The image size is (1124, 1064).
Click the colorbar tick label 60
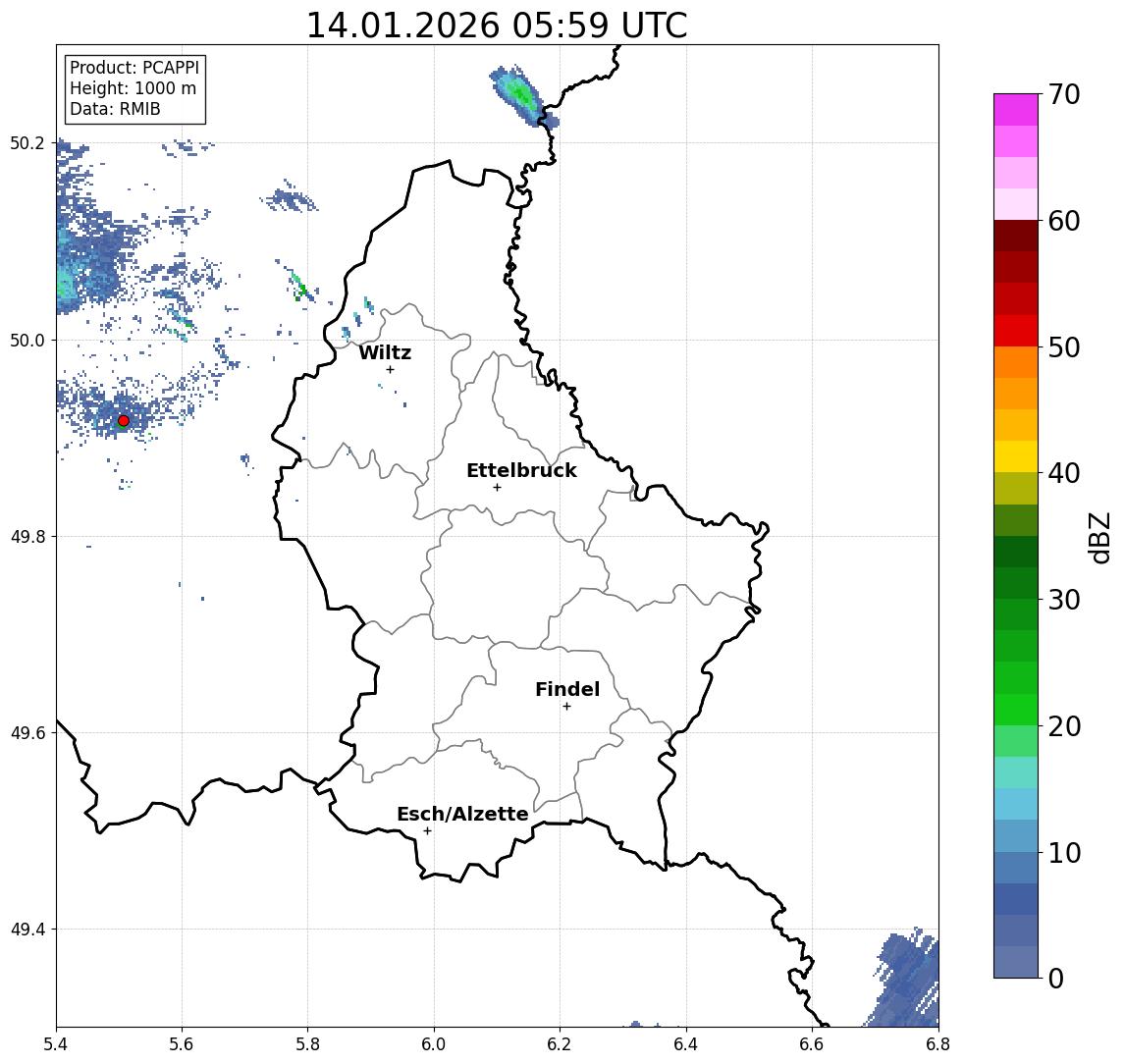click(1064, 221)
